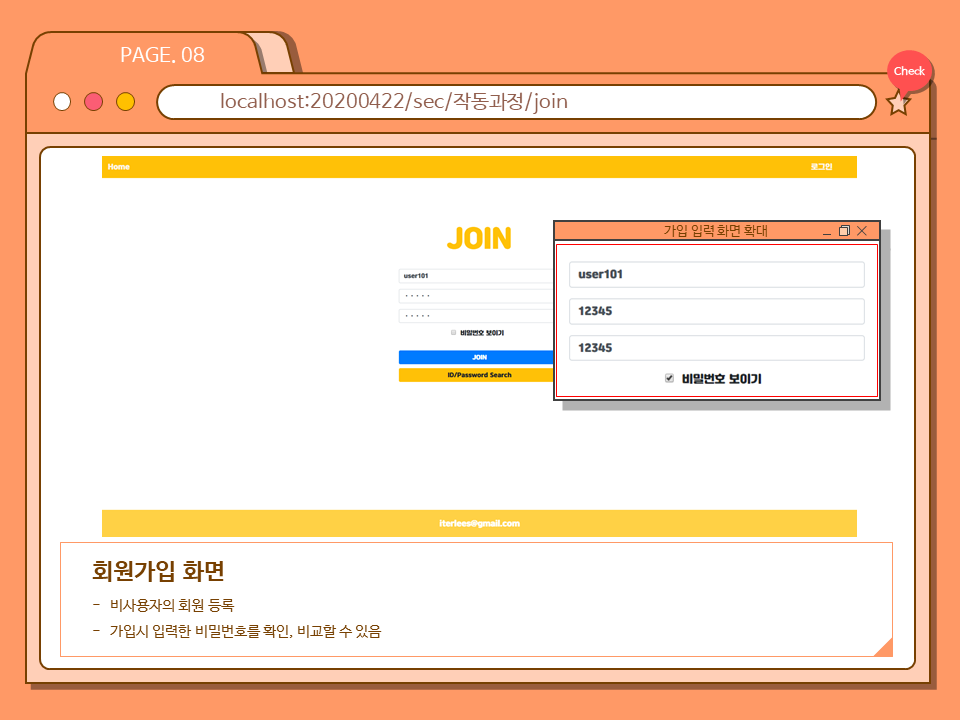The image size is (960, 720).
Task: Click the localhost address bar
Action: coord(515,102)
